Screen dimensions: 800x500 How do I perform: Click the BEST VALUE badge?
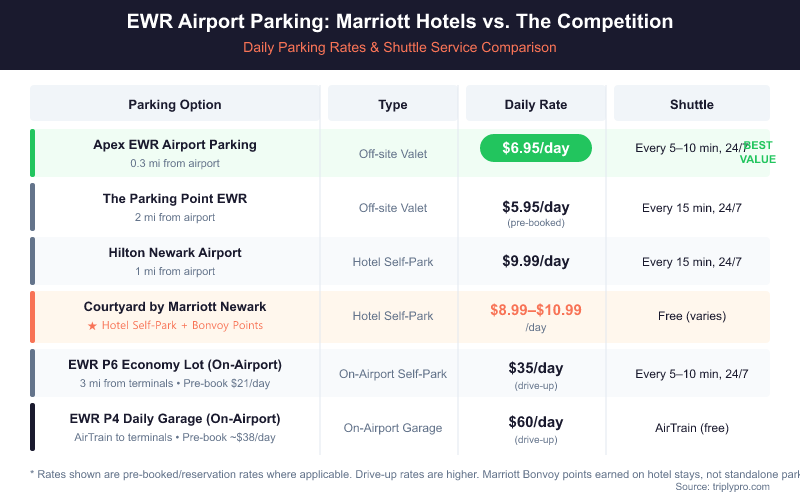click(x=757, y=152)
